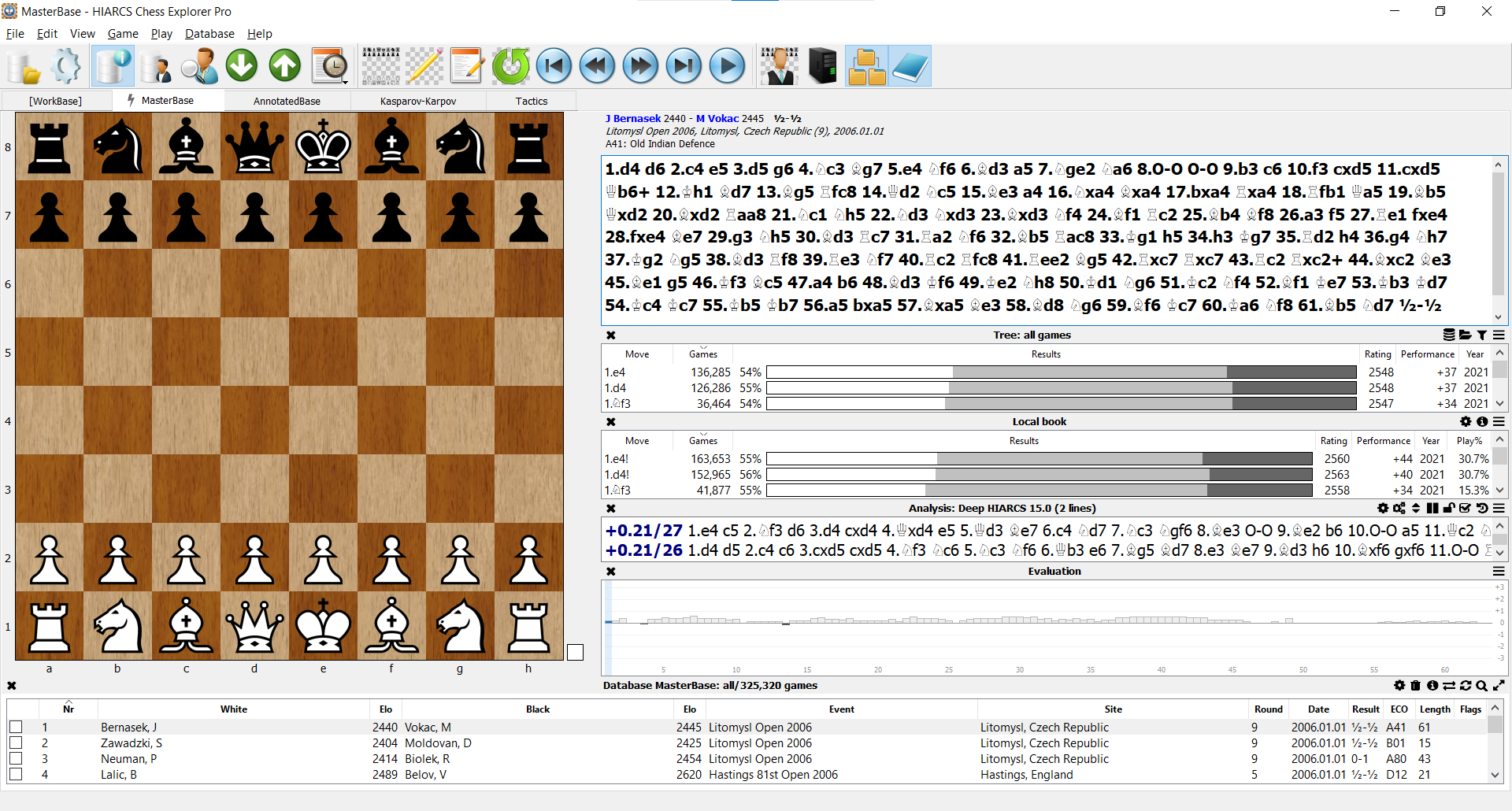Click the filter funnel in Tree panel
Screen dimensions: 1512x811
tap(1481, 335)
